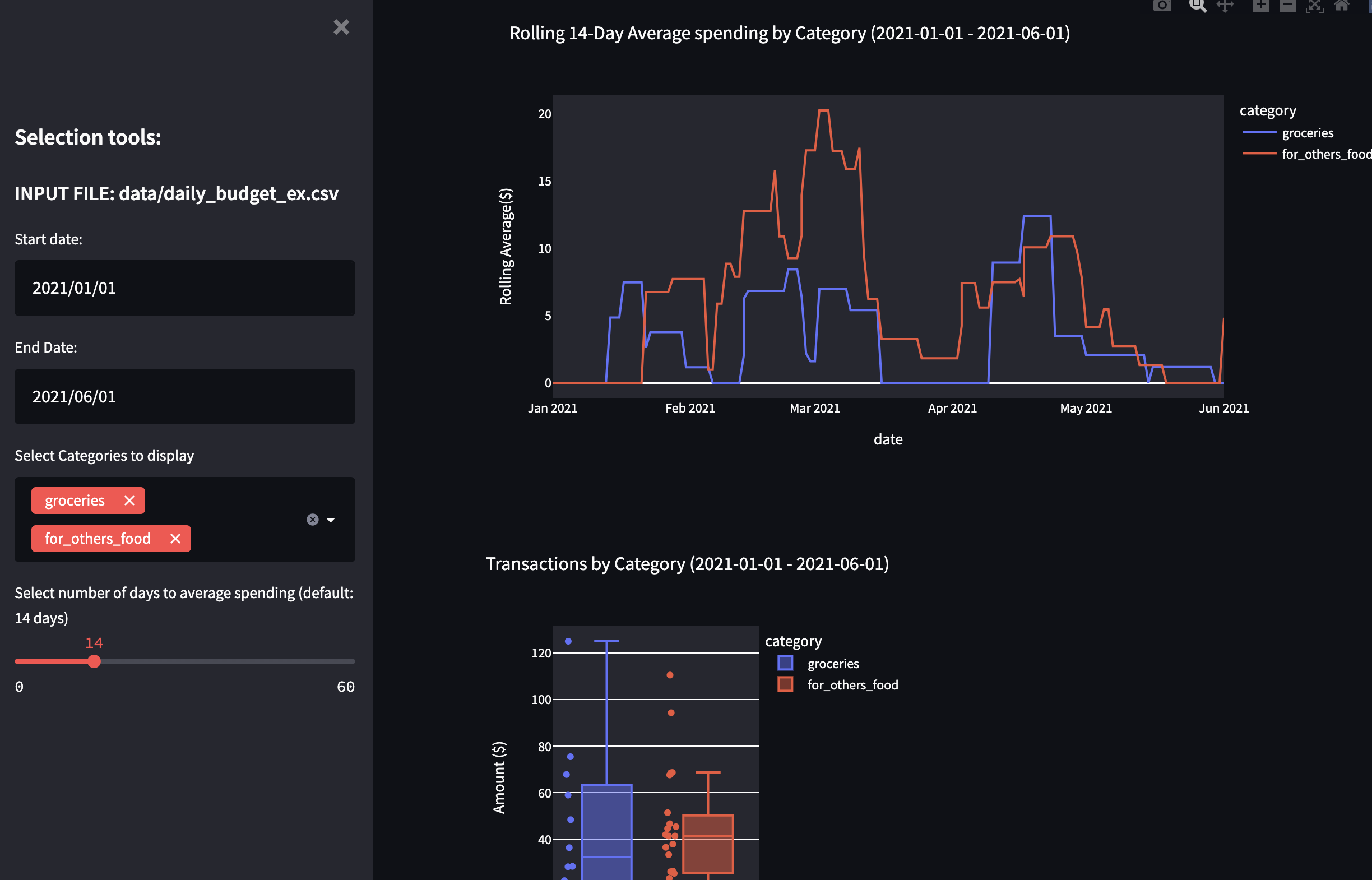Click the autoscale icon in chart toolbar
The image size is (1372, 880).
pos(1314,6)
